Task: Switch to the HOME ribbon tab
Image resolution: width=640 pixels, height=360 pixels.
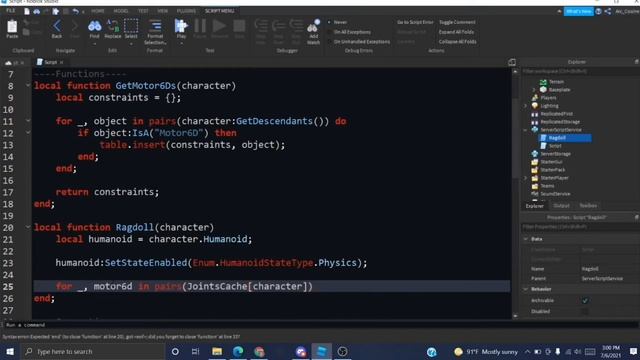Action: coord(98,11)
